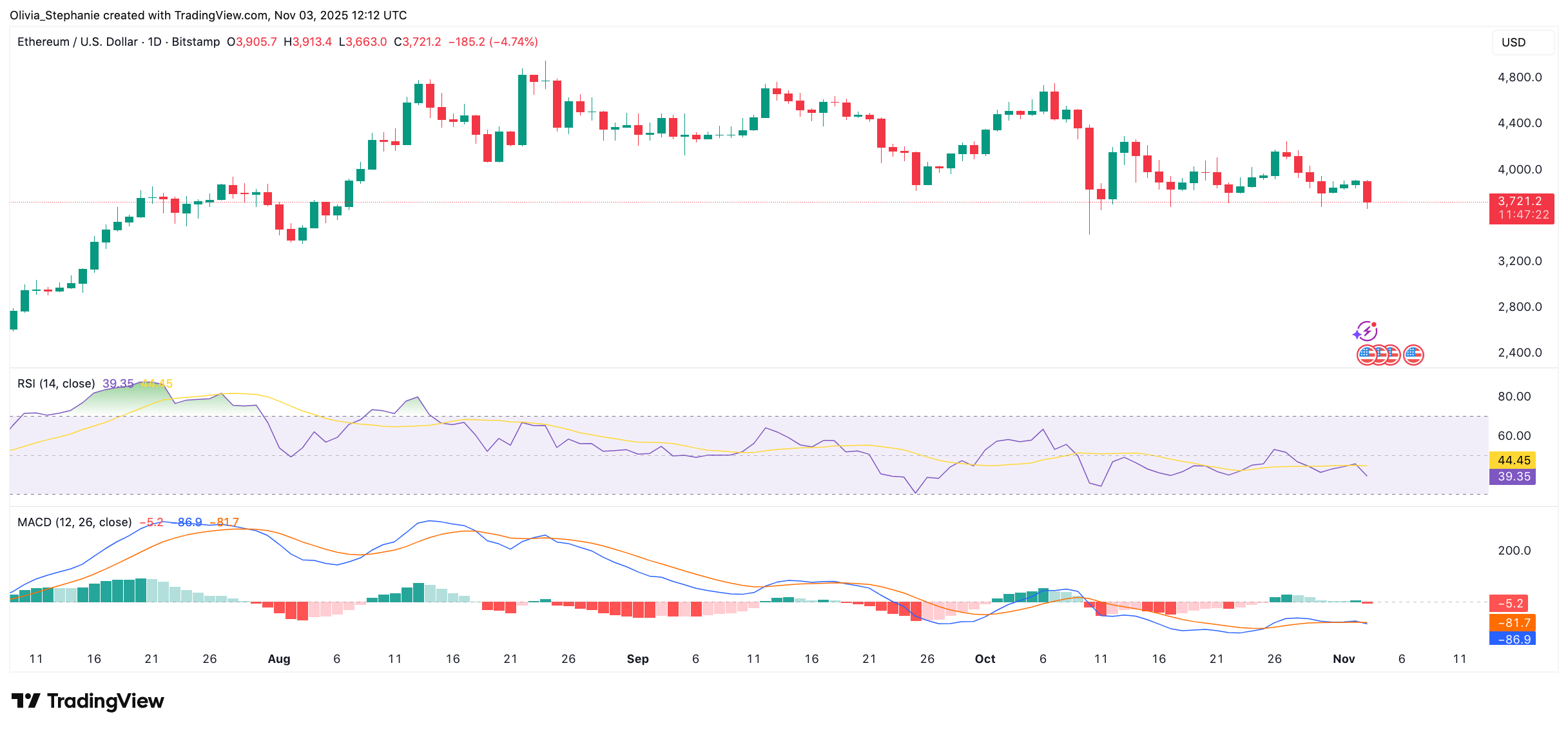Viewport: 1568px width, 730px height.
Task: Click the 4,800.0 price scale label
Action: [x=1520, y=77]
